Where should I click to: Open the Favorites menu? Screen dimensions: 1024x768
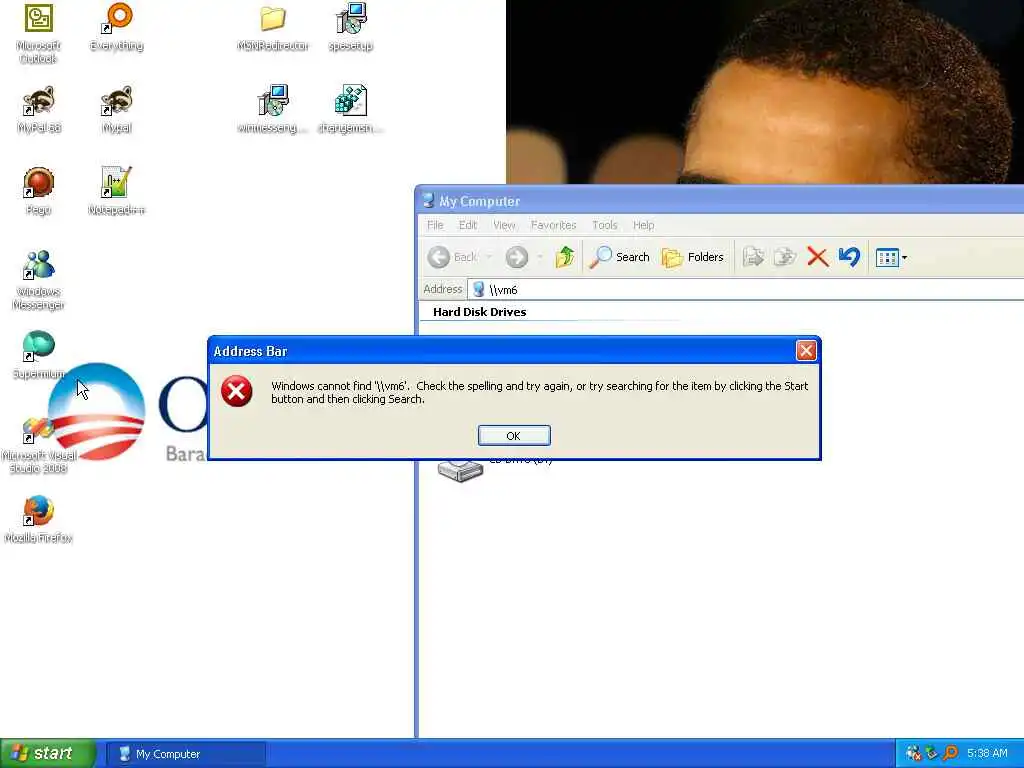553,225
